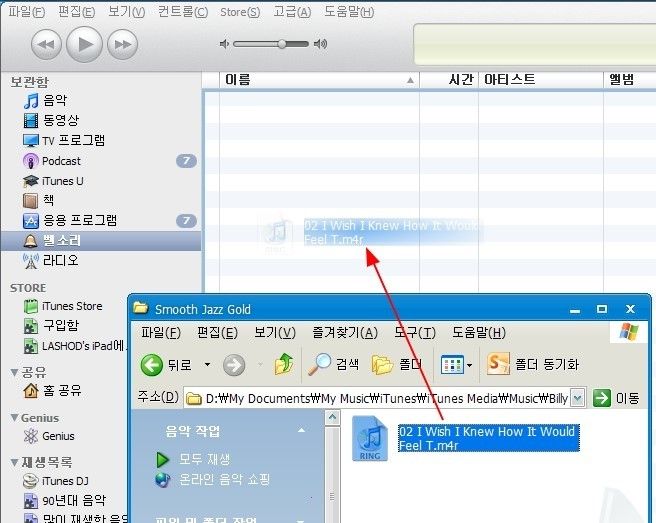Select Podcast in iTunes sidebar
Image resolution: width=656 pixels, height=523 pixels.
[x=61, y=161]
